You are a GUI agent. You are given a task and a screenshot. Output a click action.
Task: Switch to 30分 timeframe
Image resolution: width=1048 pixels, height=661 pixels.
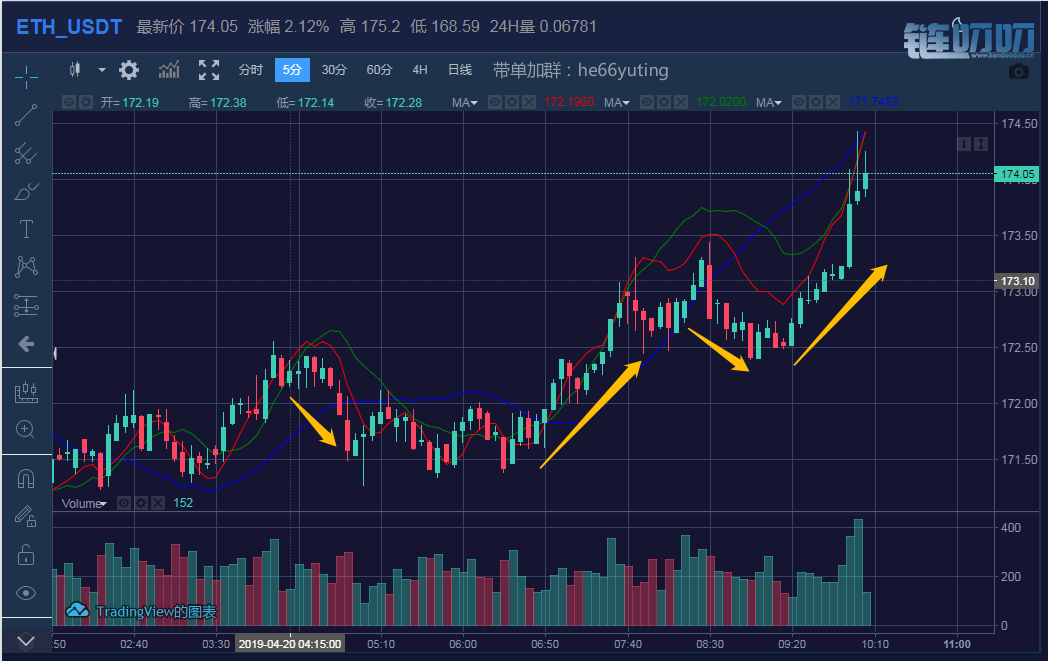point(334,70)
